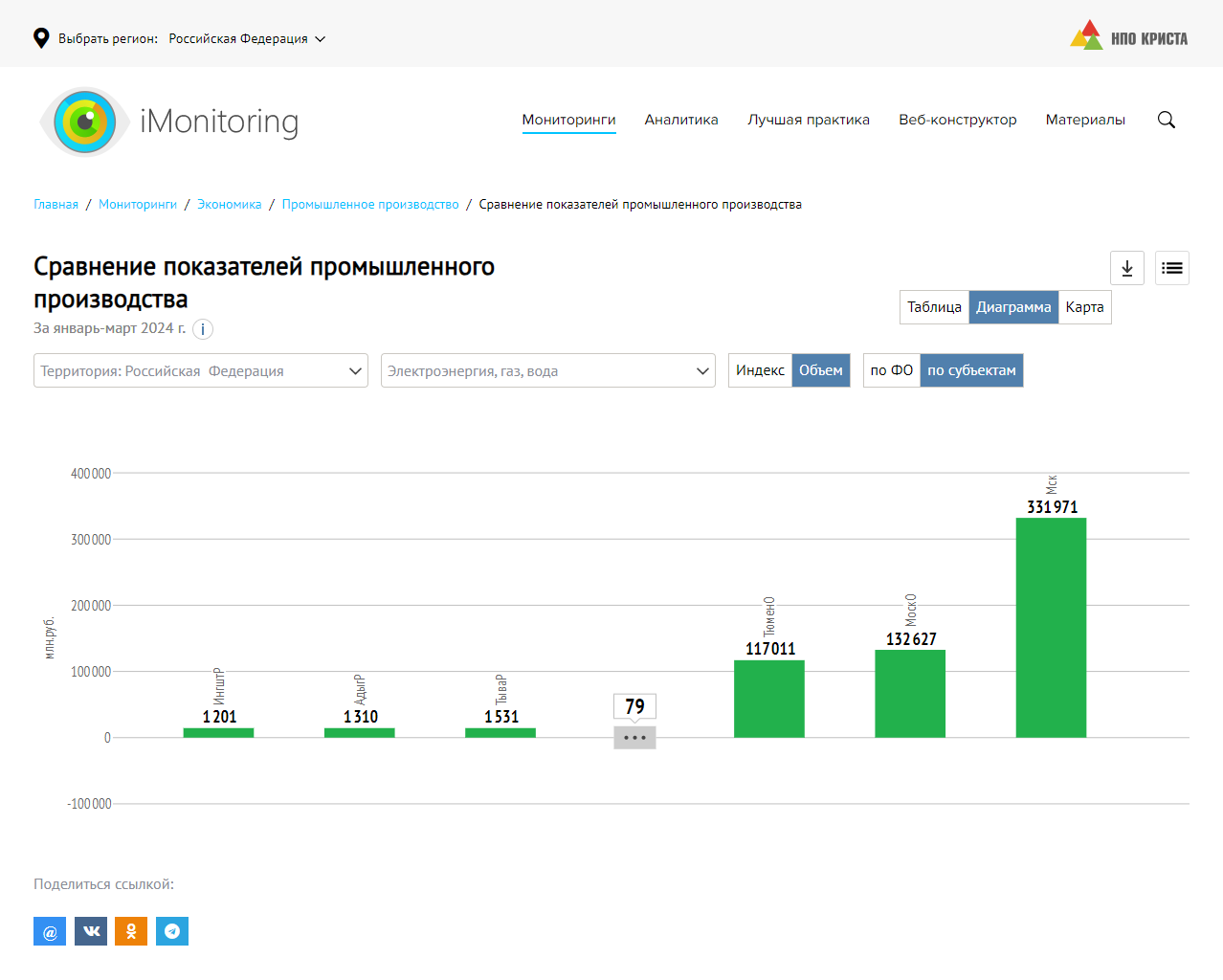
Task: Click the iMonitoring eye logo
Action: [x=85, y=122]
